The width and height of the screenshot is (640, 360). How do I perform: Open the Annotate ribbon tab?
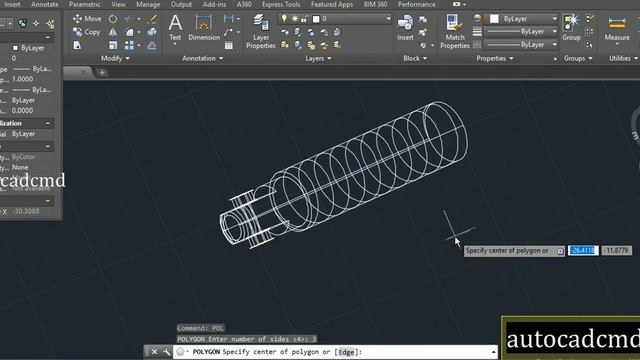(45, 4)
